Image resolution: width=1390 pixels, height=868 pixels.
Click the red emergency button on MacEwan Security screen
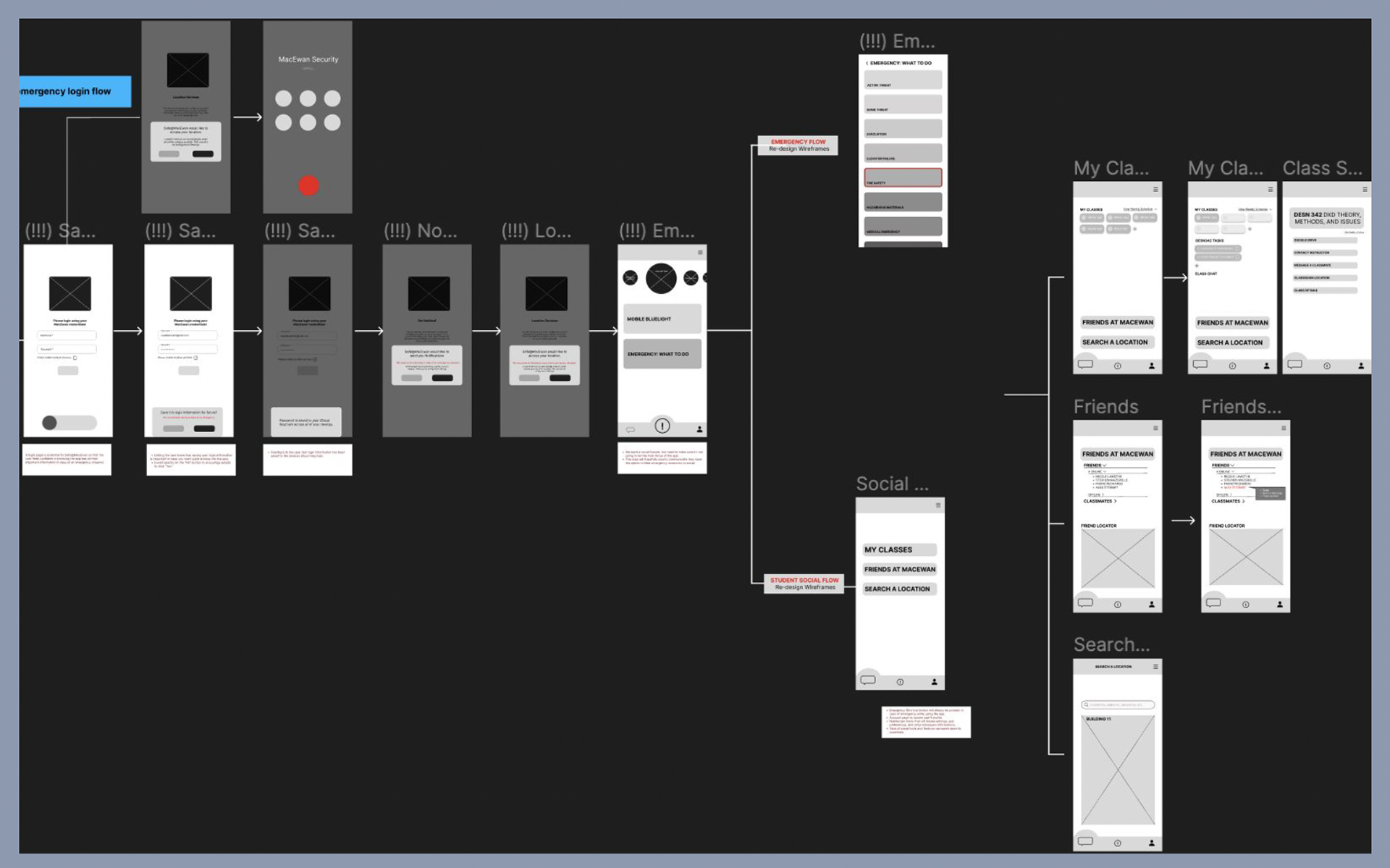pos(308,186)
